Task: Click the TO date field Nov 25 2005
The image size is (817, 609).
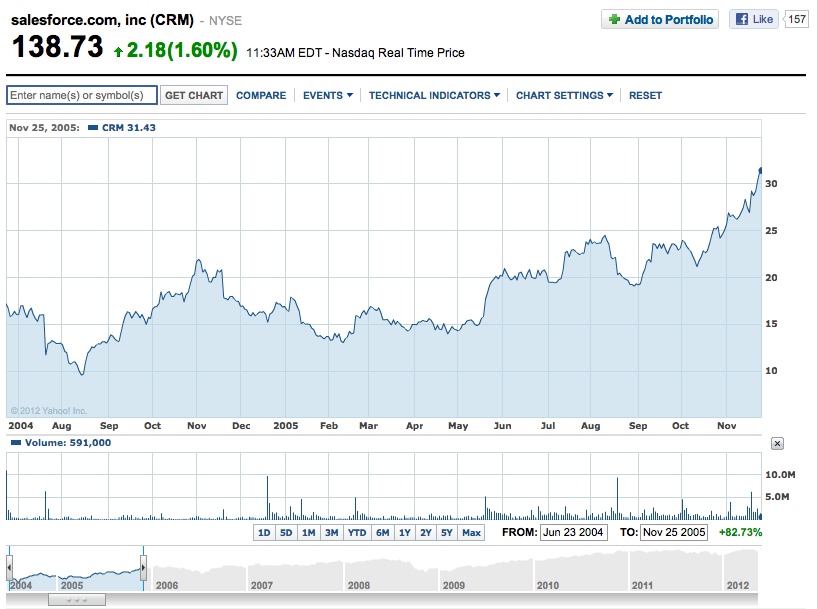Action: [x=674, y=532]
